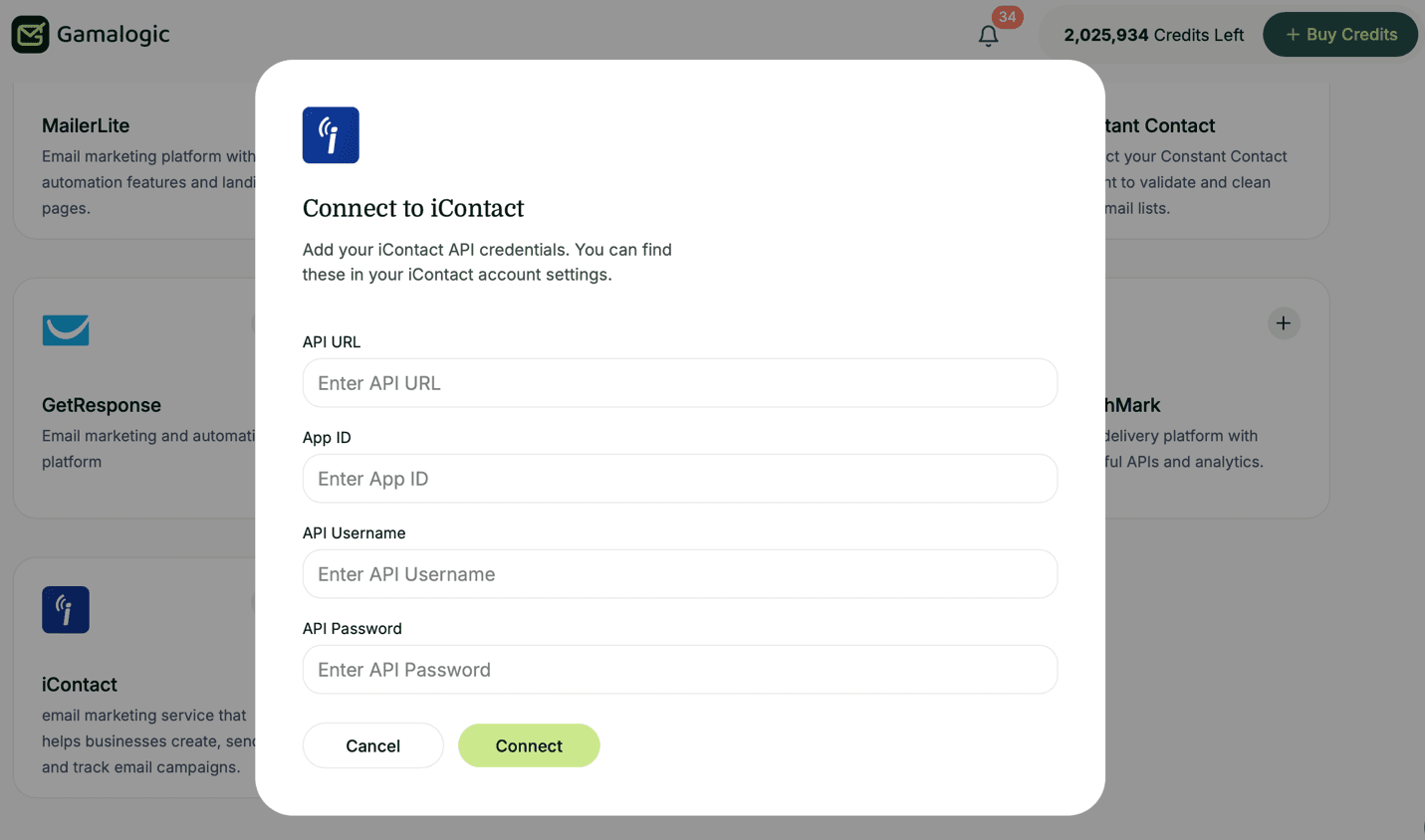Click the iContact logo in the dialog header
Viewport: 1425px width, 840px height.
point(330,134)
